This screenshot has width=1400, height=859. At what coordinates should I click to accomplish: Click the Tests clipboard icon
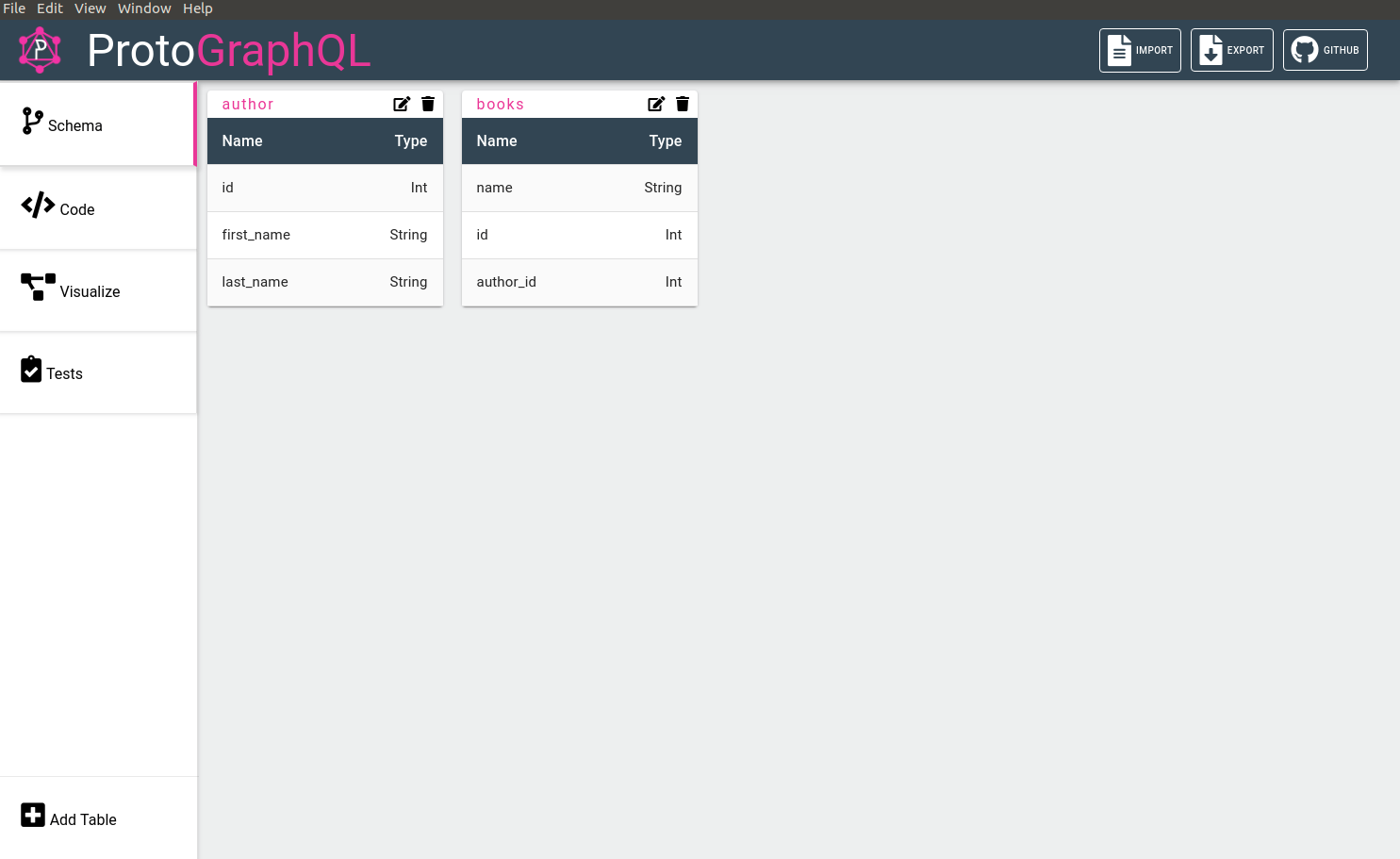point(31,369)
